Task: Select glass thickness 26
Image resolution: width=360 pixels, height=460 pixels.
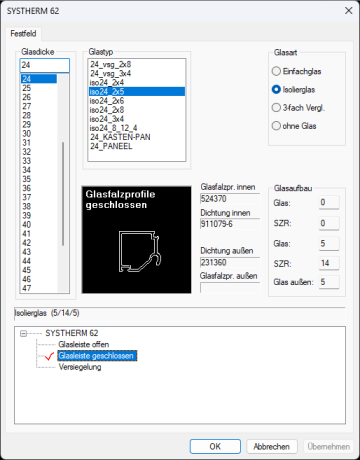Action: pos(39,97)
